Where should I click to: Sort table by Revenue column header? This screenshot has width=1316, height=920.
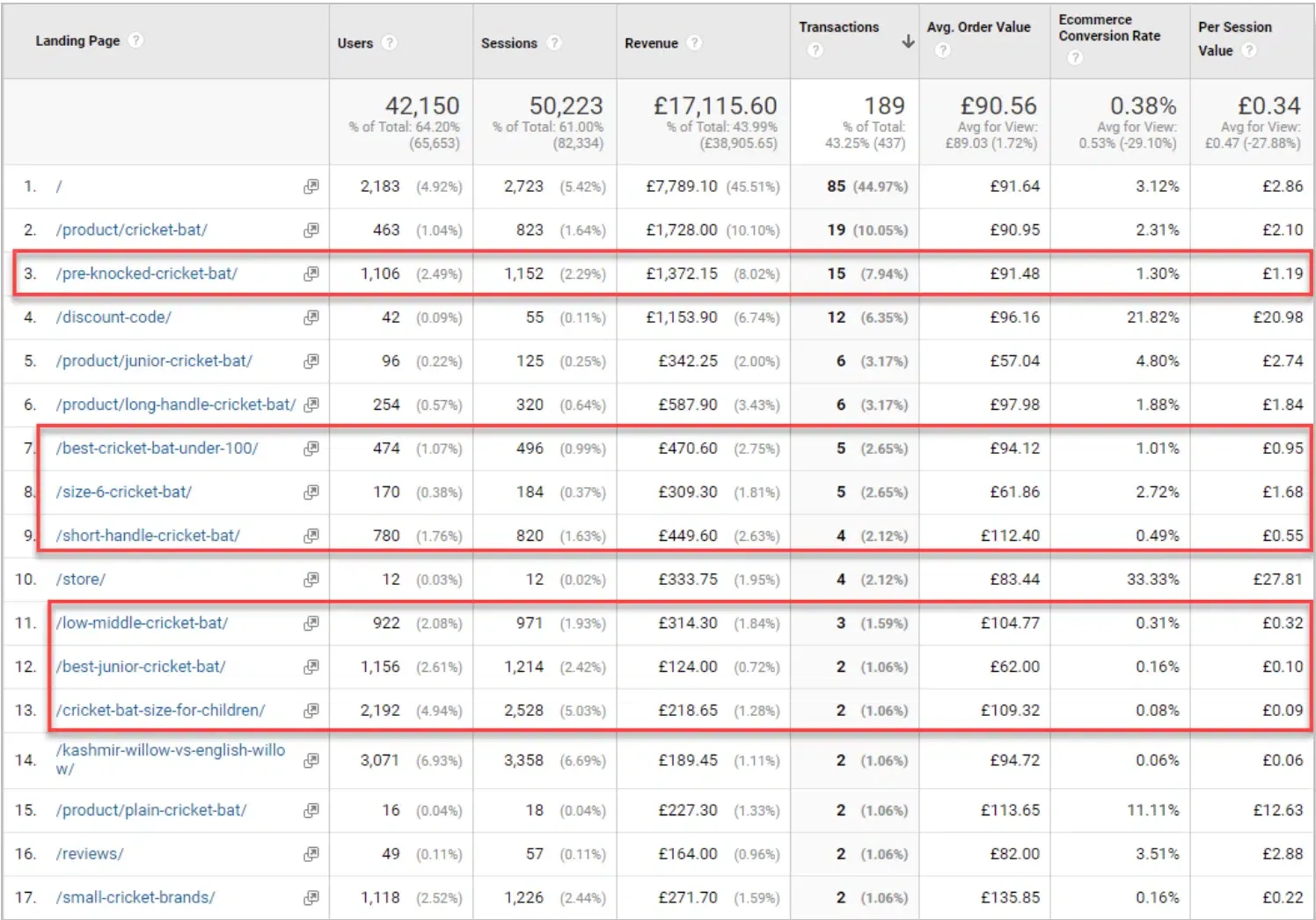(x=652, y=43)
